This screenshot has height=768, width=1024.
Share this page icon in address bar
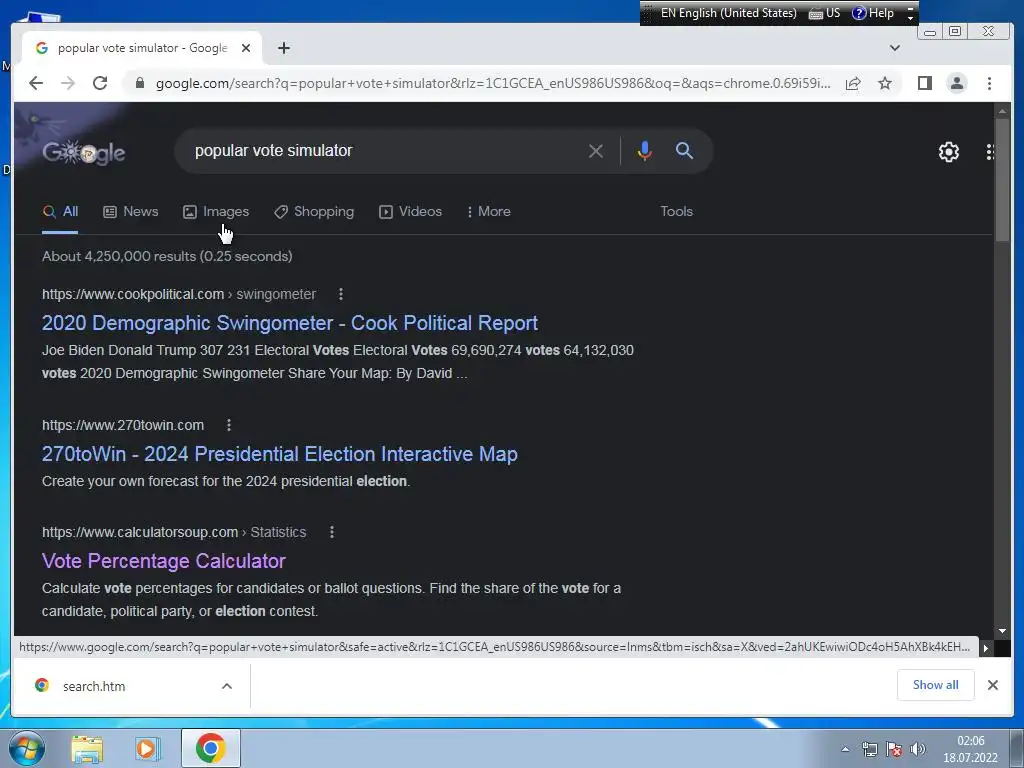[x=853, y=83]
